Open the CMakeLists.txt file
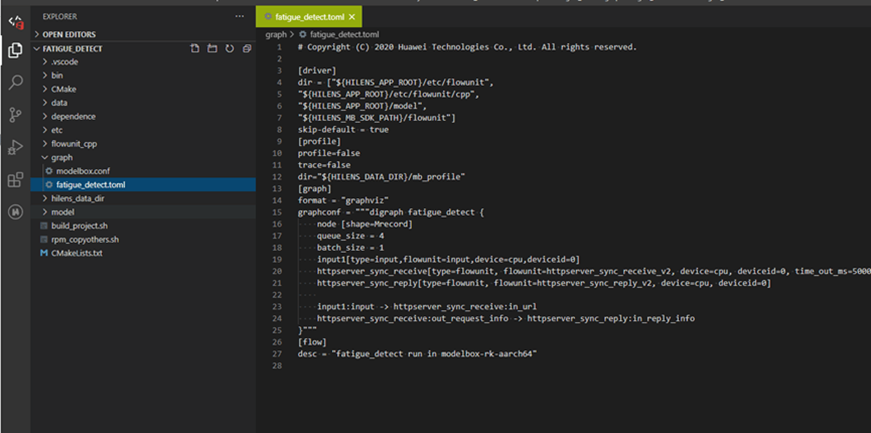The height and width of the screenshot is (433, 871). (143, 253)
